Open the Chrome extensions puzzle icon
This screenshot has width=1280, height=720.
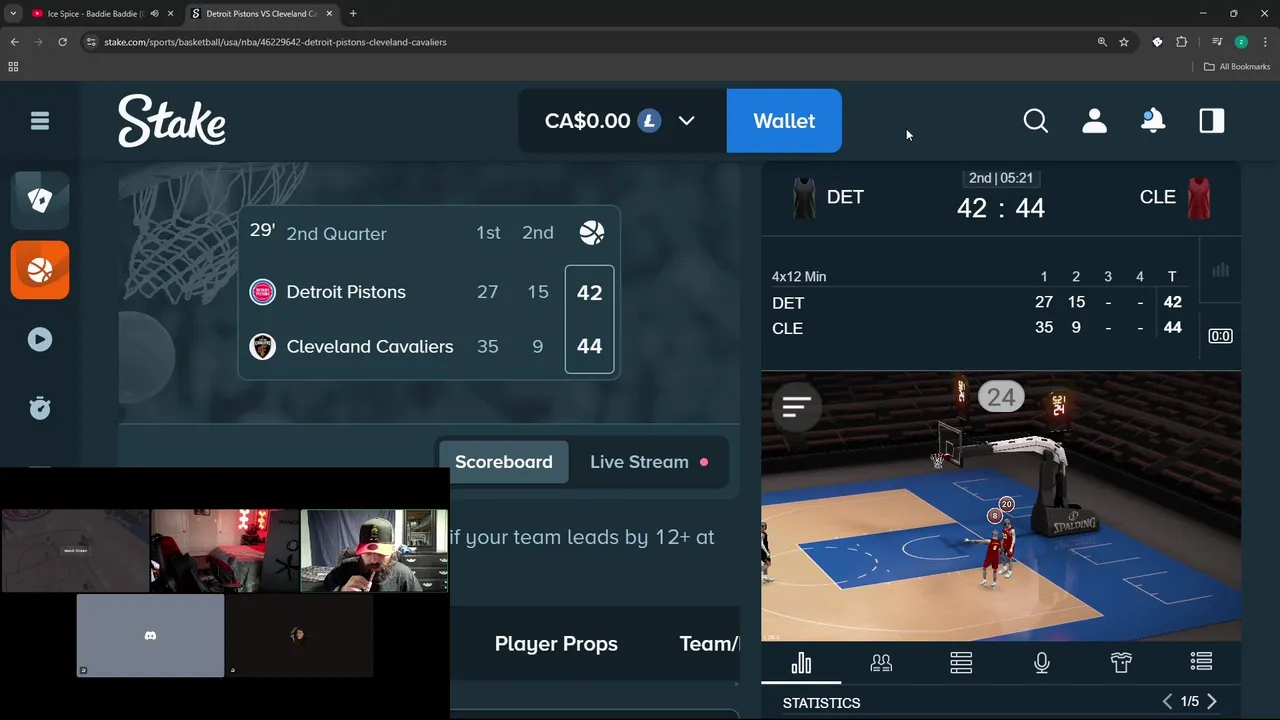pyautogui.click(x=1182, y=42)
